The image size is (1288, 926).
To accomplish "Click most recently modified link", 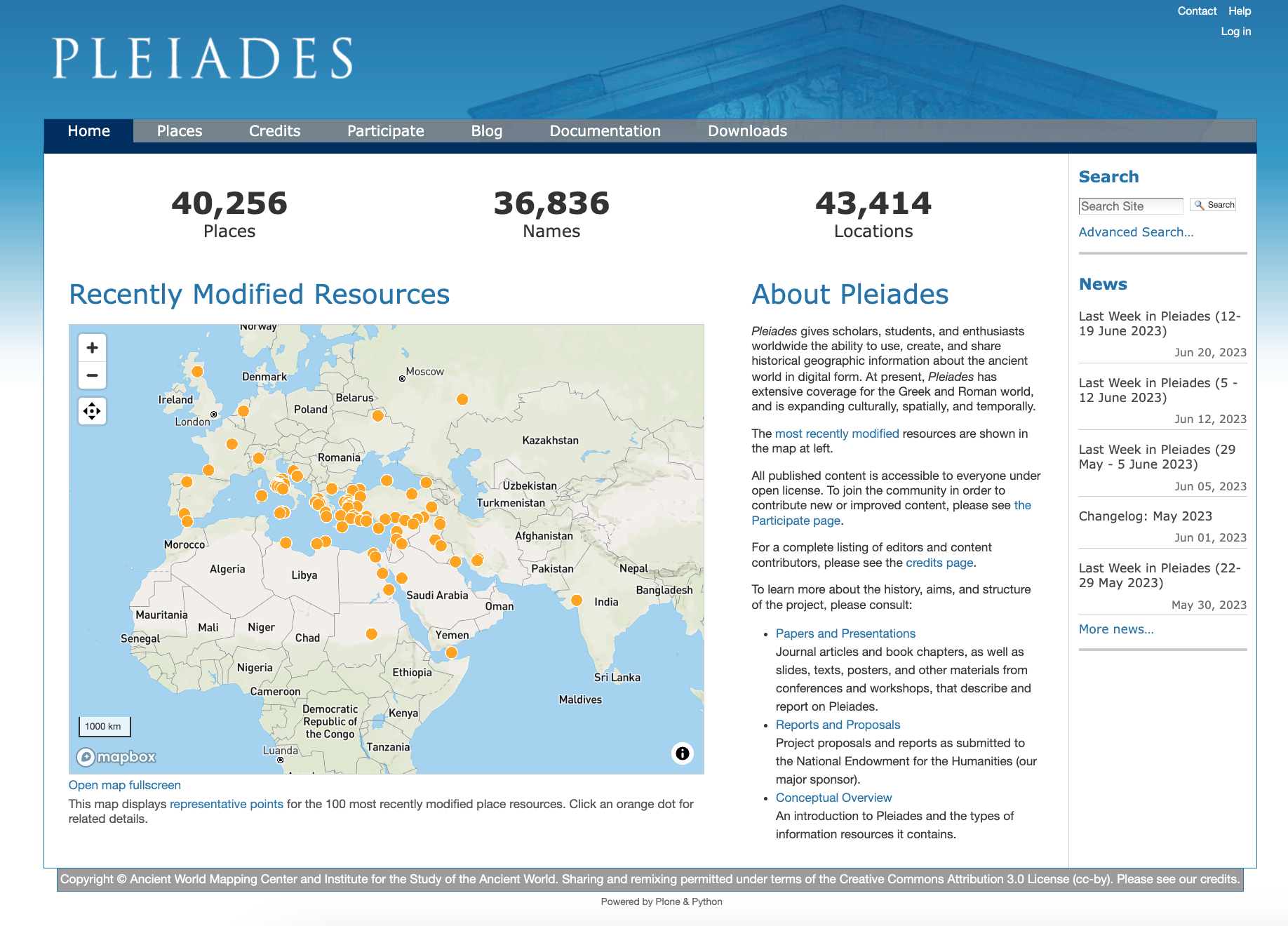I will click(x=837, y=434).
